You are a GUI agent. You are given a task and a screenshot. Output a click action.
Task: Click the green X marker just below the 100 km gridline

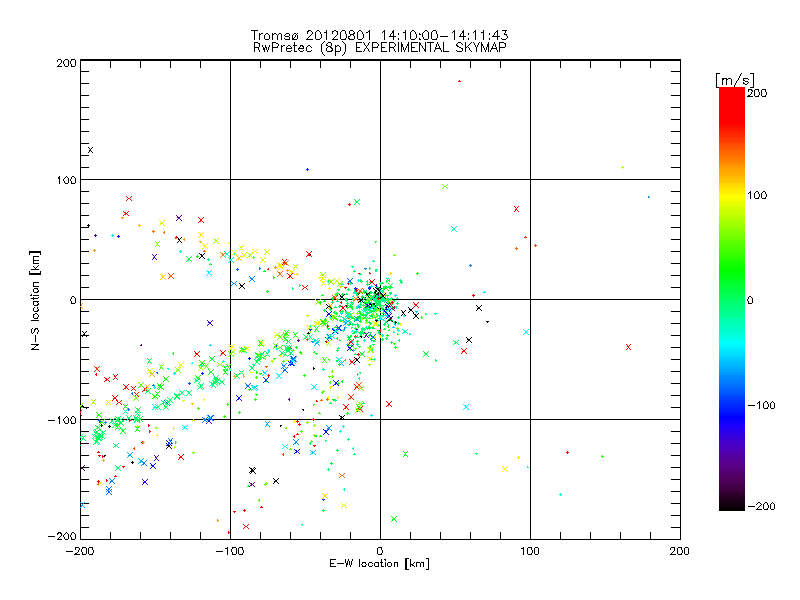tap(445, 187)
